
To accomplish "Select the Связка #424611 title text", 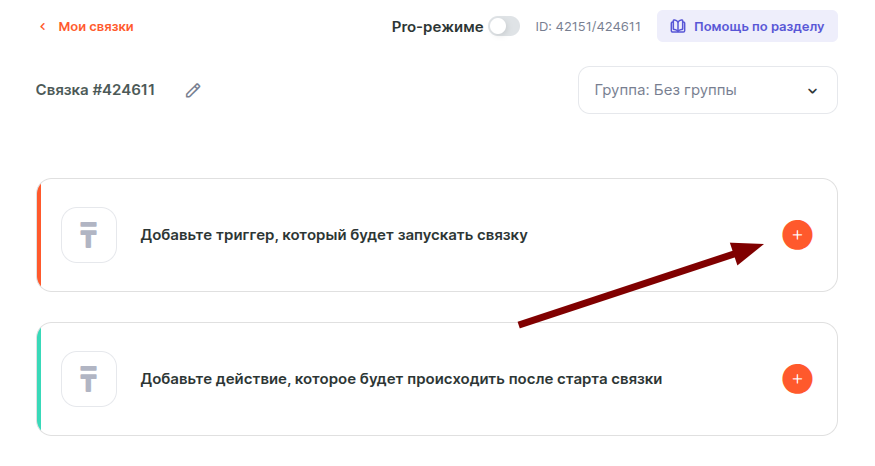I will pos(95,90).
